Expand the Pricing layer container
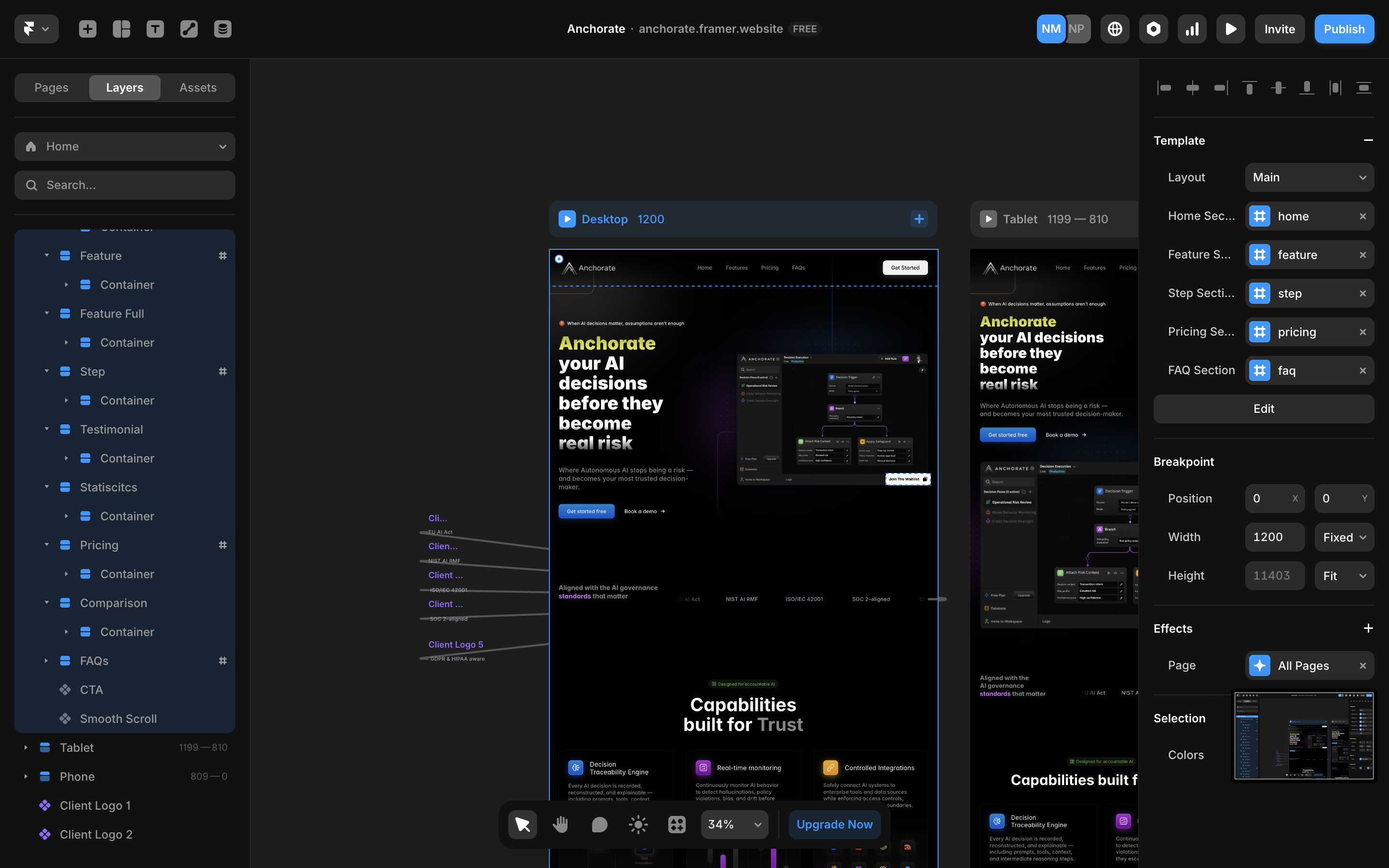The image size is (1389, 868). click(x=46, y=545)
